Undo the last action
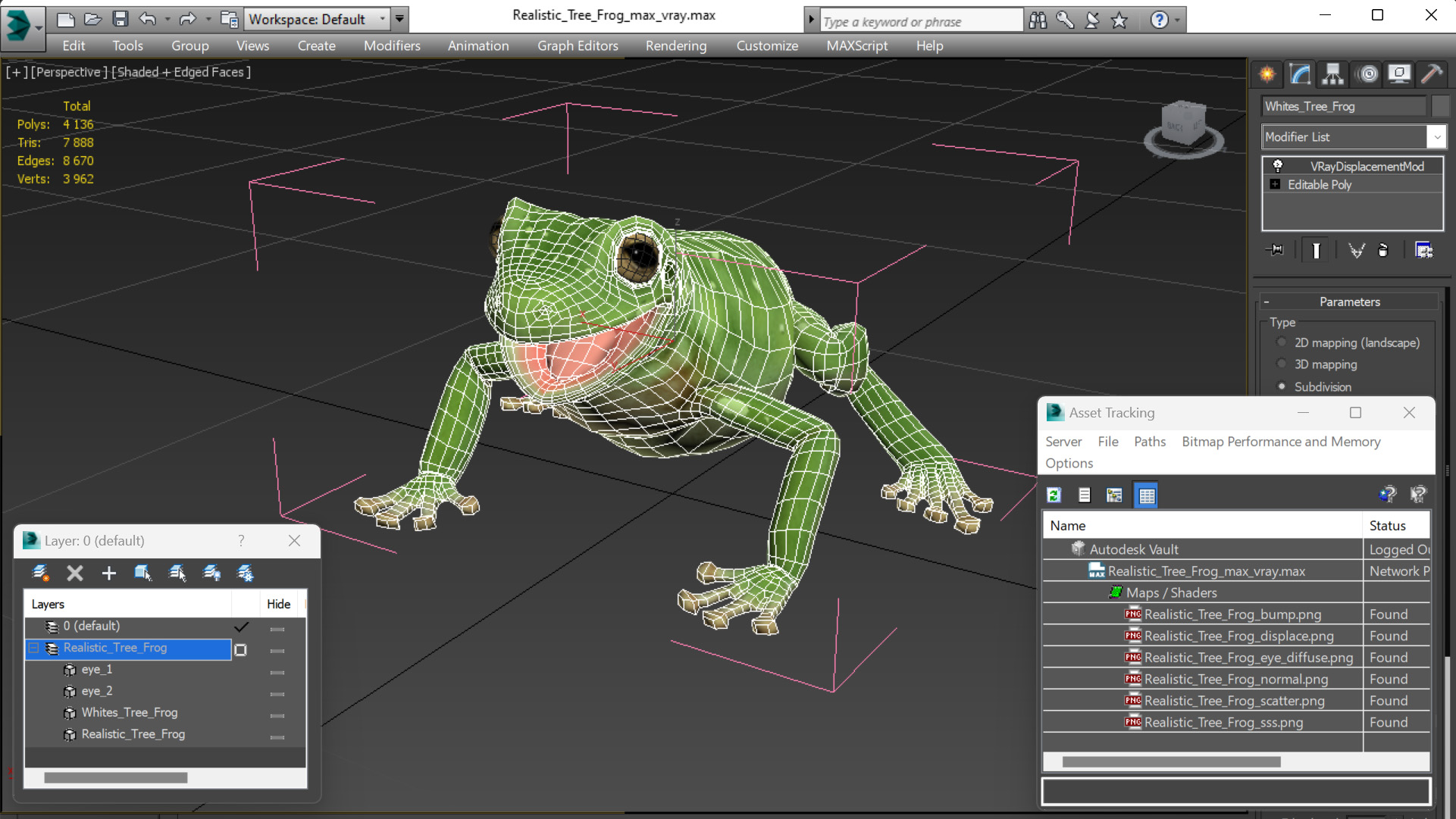 pyautogui.click(x=148, y=19)
